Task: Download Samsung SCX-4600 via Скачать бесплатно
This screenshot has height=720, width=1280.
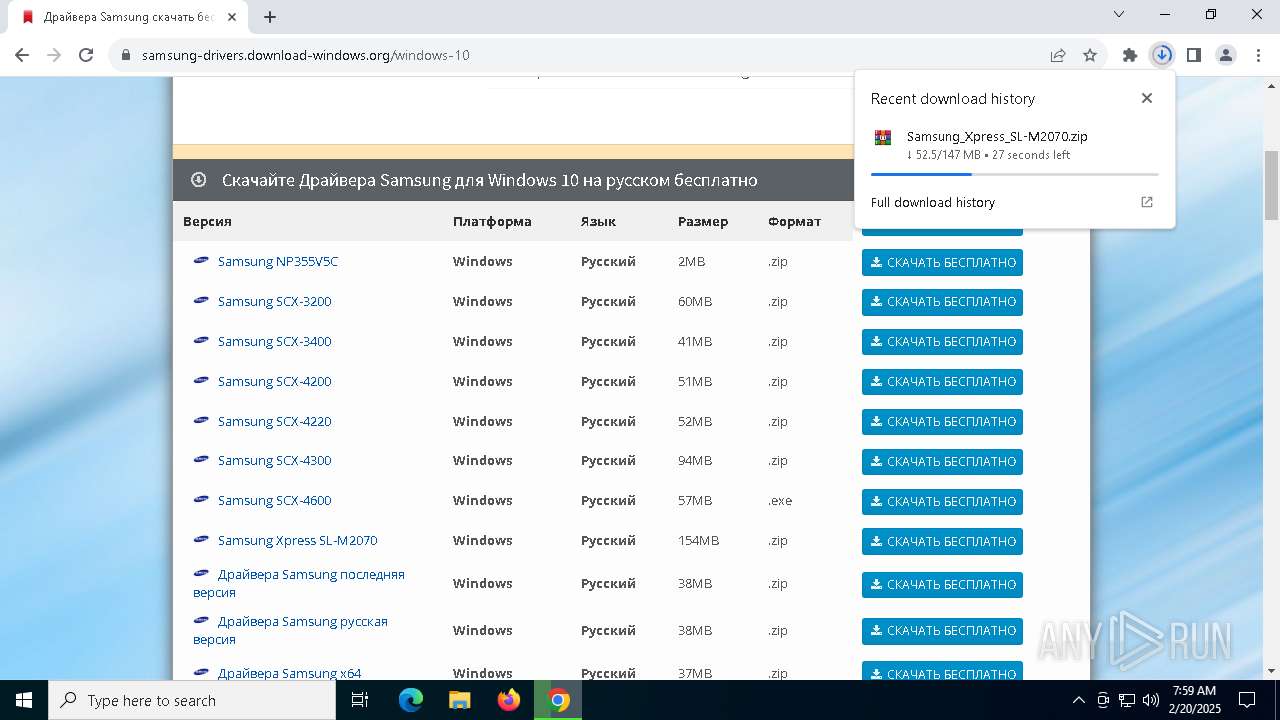Action: [x=942, y=502]
